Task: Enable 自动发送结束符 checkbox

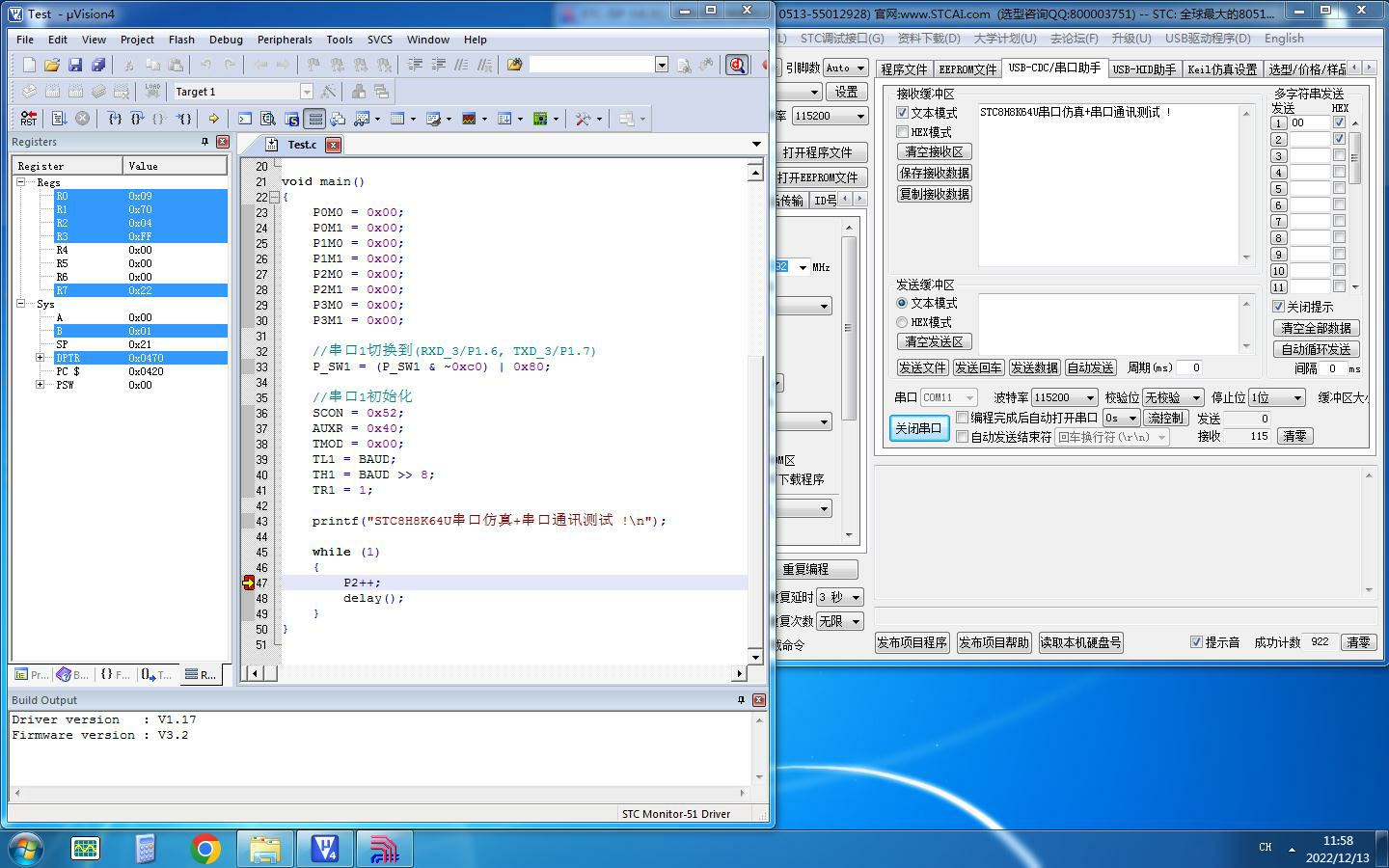Action: (x=962, y=437)
